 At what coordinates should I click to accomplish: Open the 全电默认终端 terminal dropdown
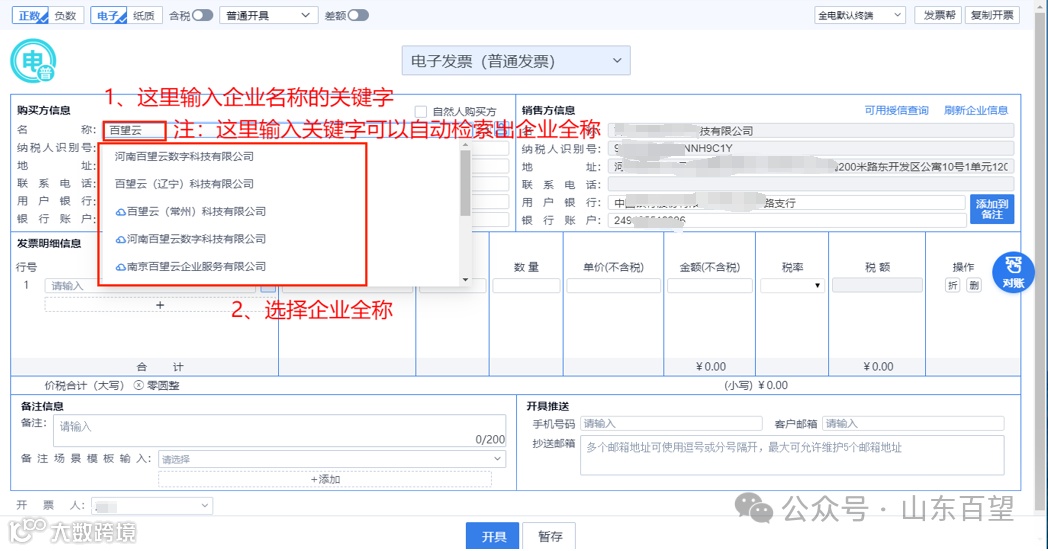[860, 15]
